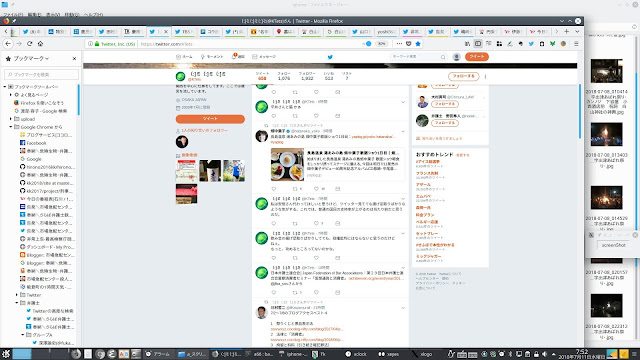The width and height of the screenshot is (640, 360).
Task: Open the Google bookmark
Action: (31, 159)
